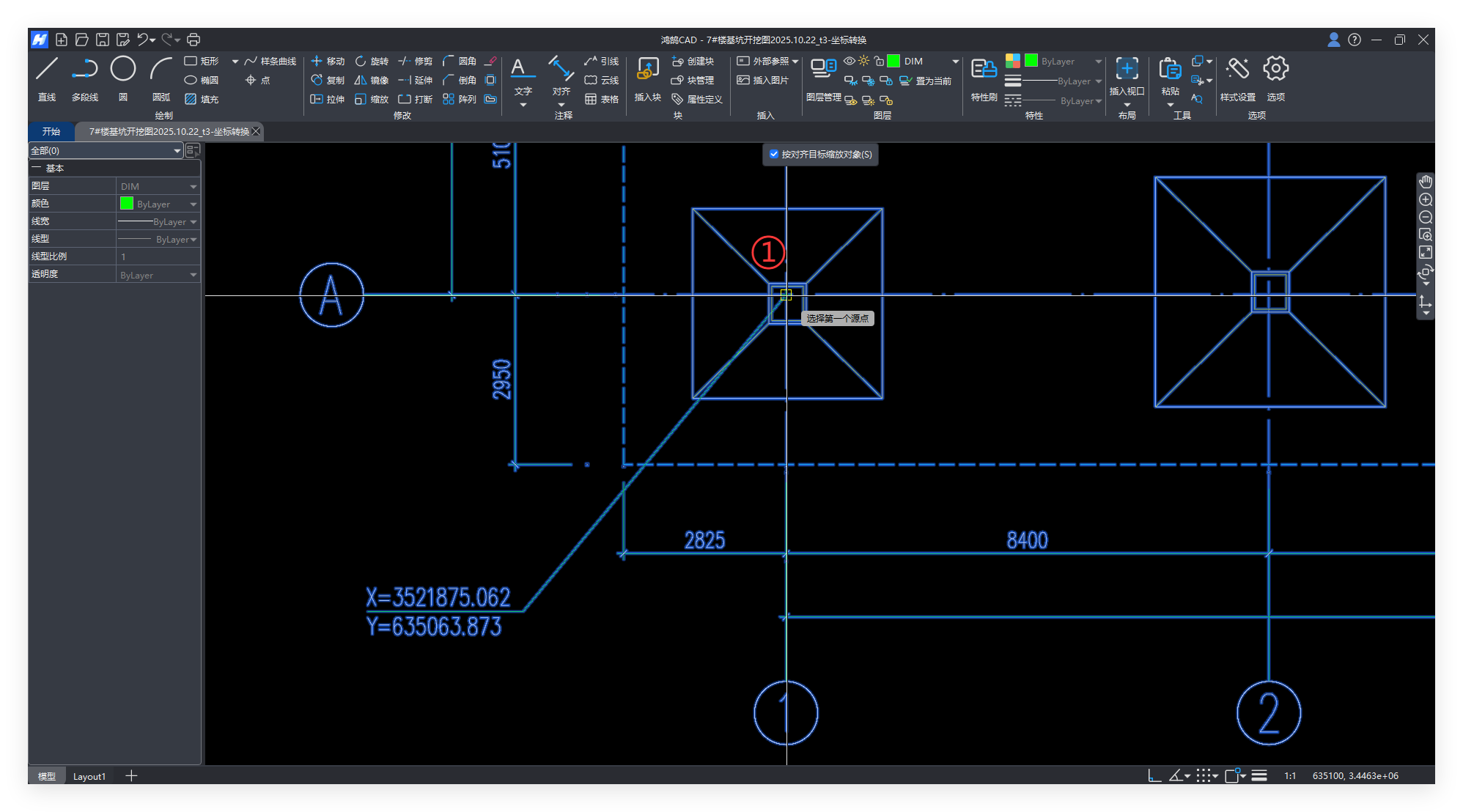Switch to the Layout1 tab

89,776
